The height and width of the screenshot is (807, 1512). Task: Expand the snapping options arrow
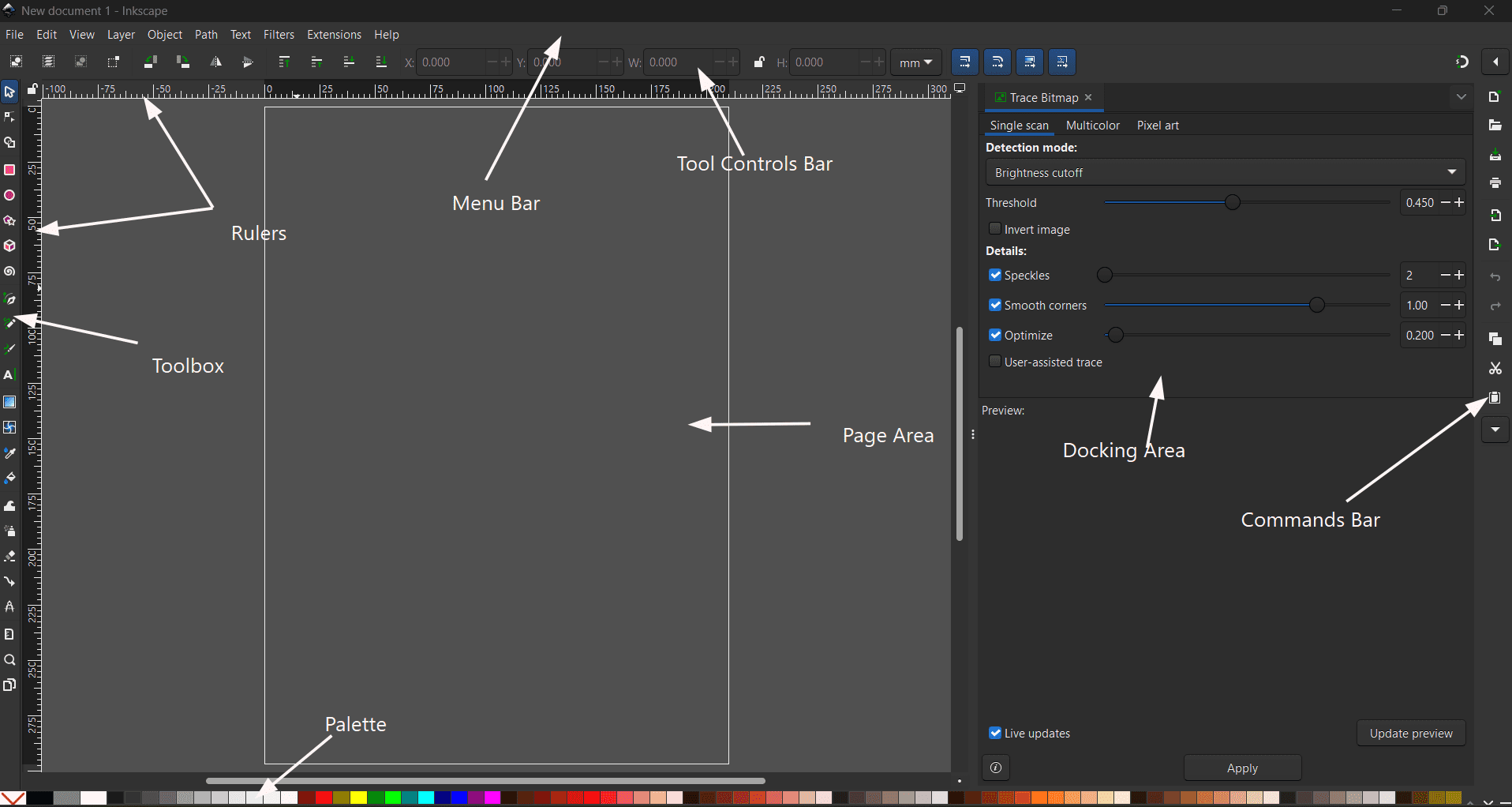[x=1495, y=62]
